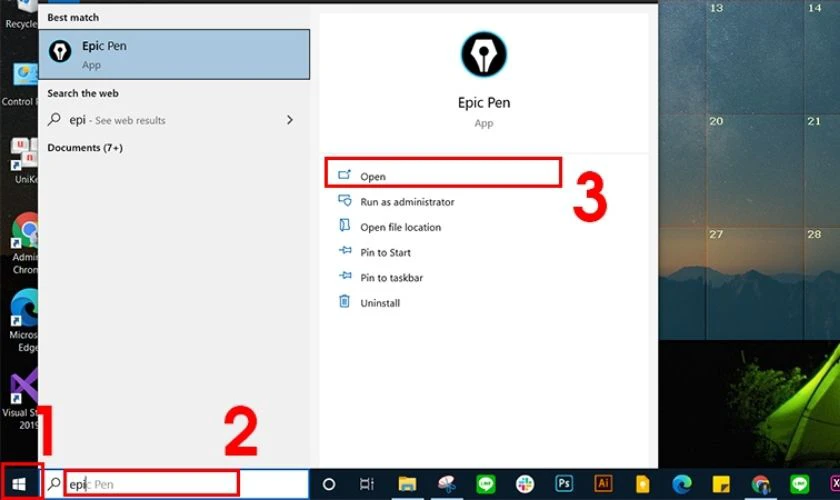
Task: Click the 'Epic Pen' title in the preview pane
Action: coord(484,102)
